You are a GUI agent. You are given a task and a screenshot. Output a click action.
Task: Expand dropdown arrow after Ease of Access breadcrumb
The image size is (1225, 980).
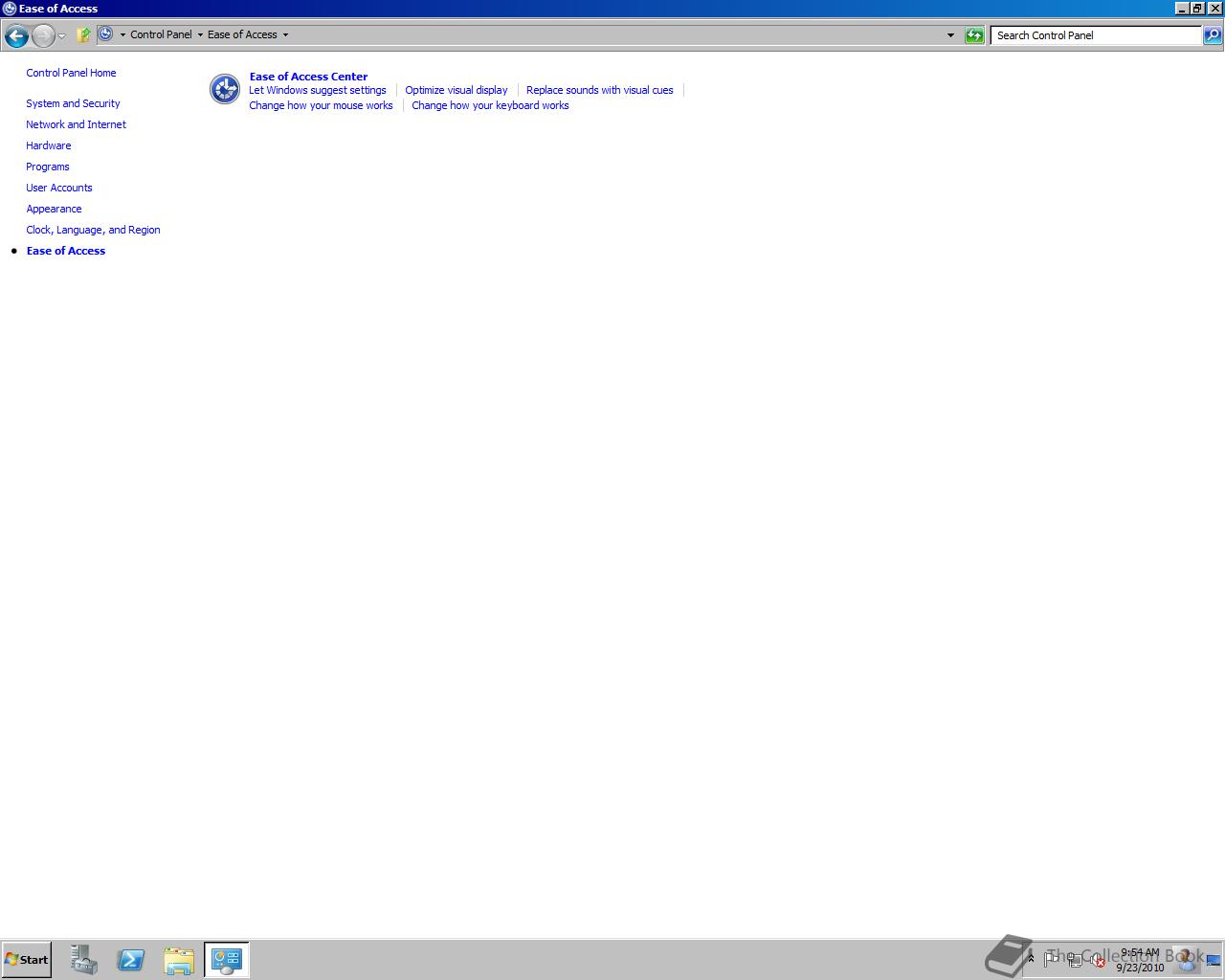click(x=285, y=35)
